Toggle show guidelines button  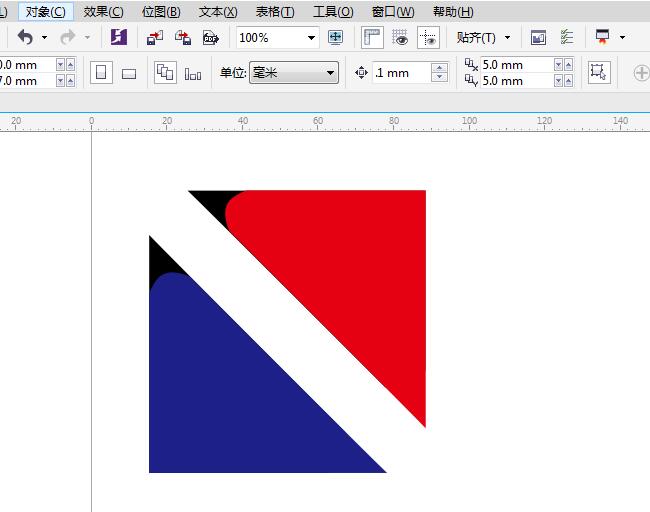pos(428,38)
